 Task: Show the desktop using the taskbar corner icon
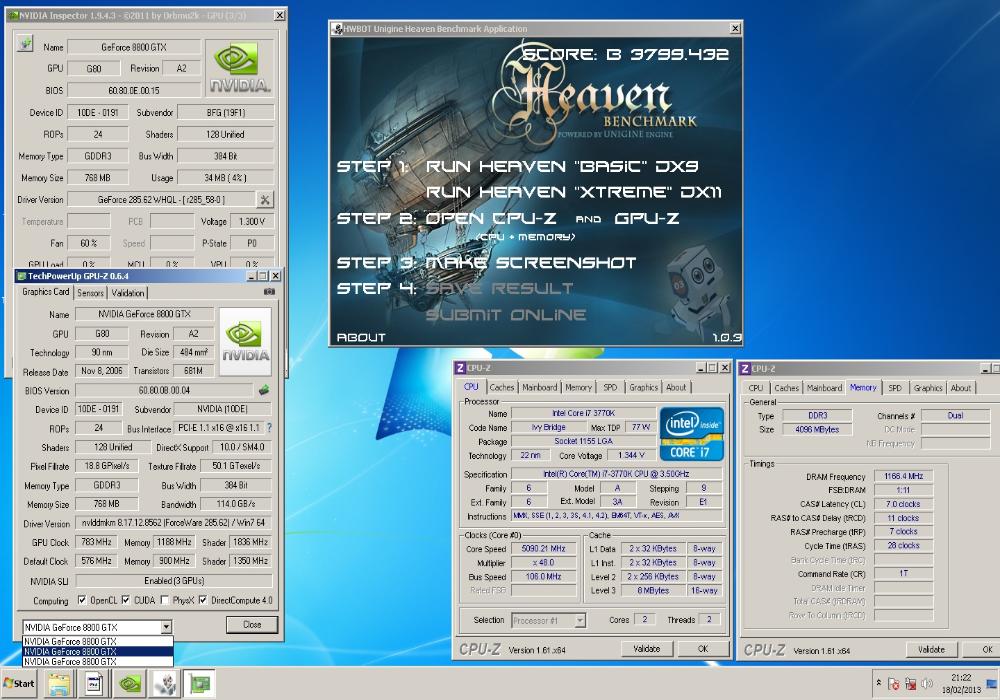point(992,684)
